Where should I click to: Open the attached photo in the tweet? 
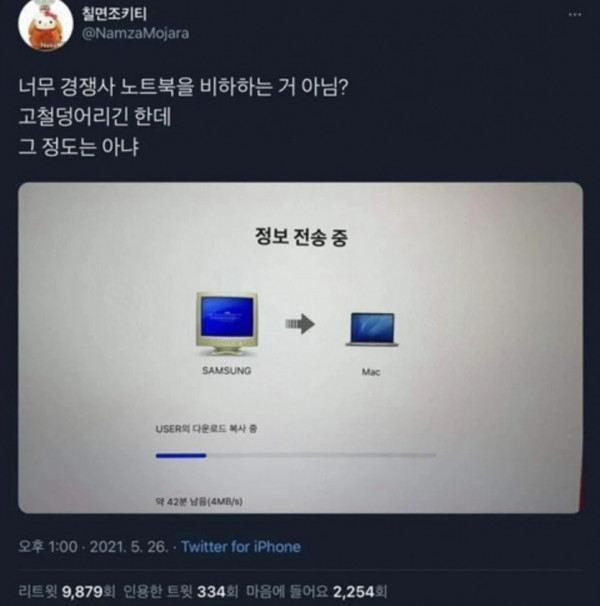point(300,348)
